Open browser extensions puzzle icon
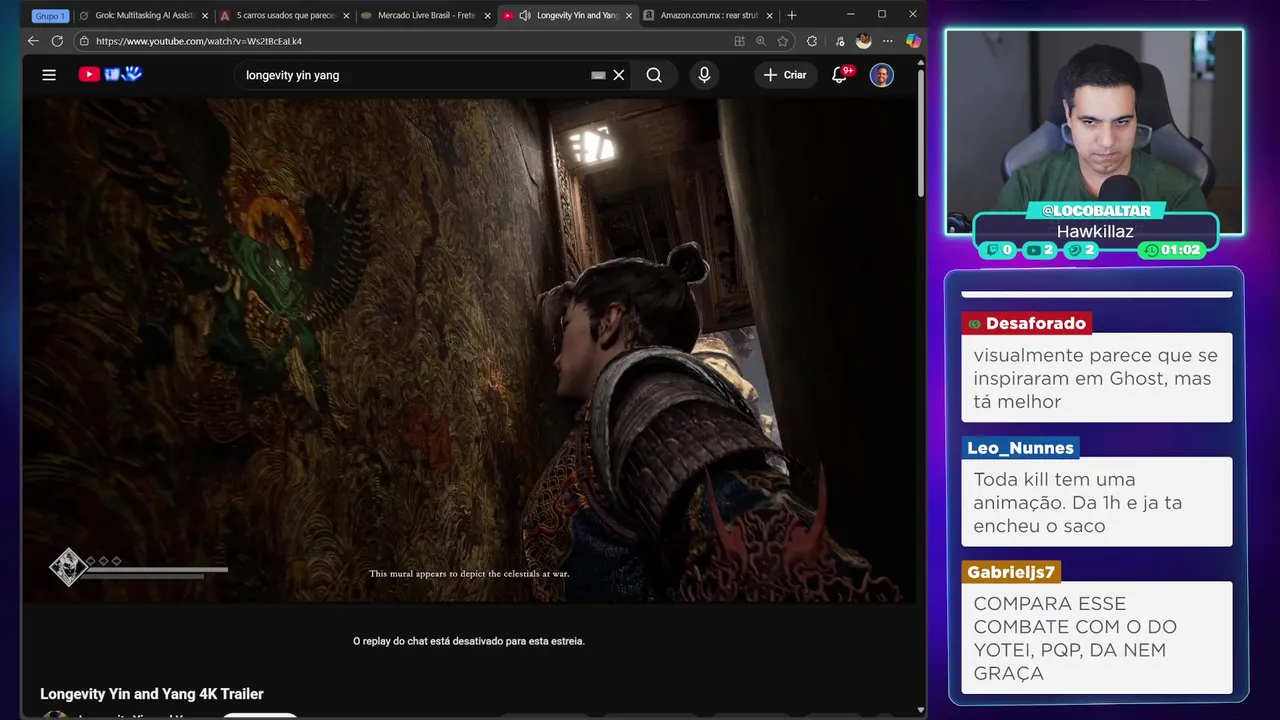Screen dimensions: 1280x720 pyautogui.click(x=812, y=41)
